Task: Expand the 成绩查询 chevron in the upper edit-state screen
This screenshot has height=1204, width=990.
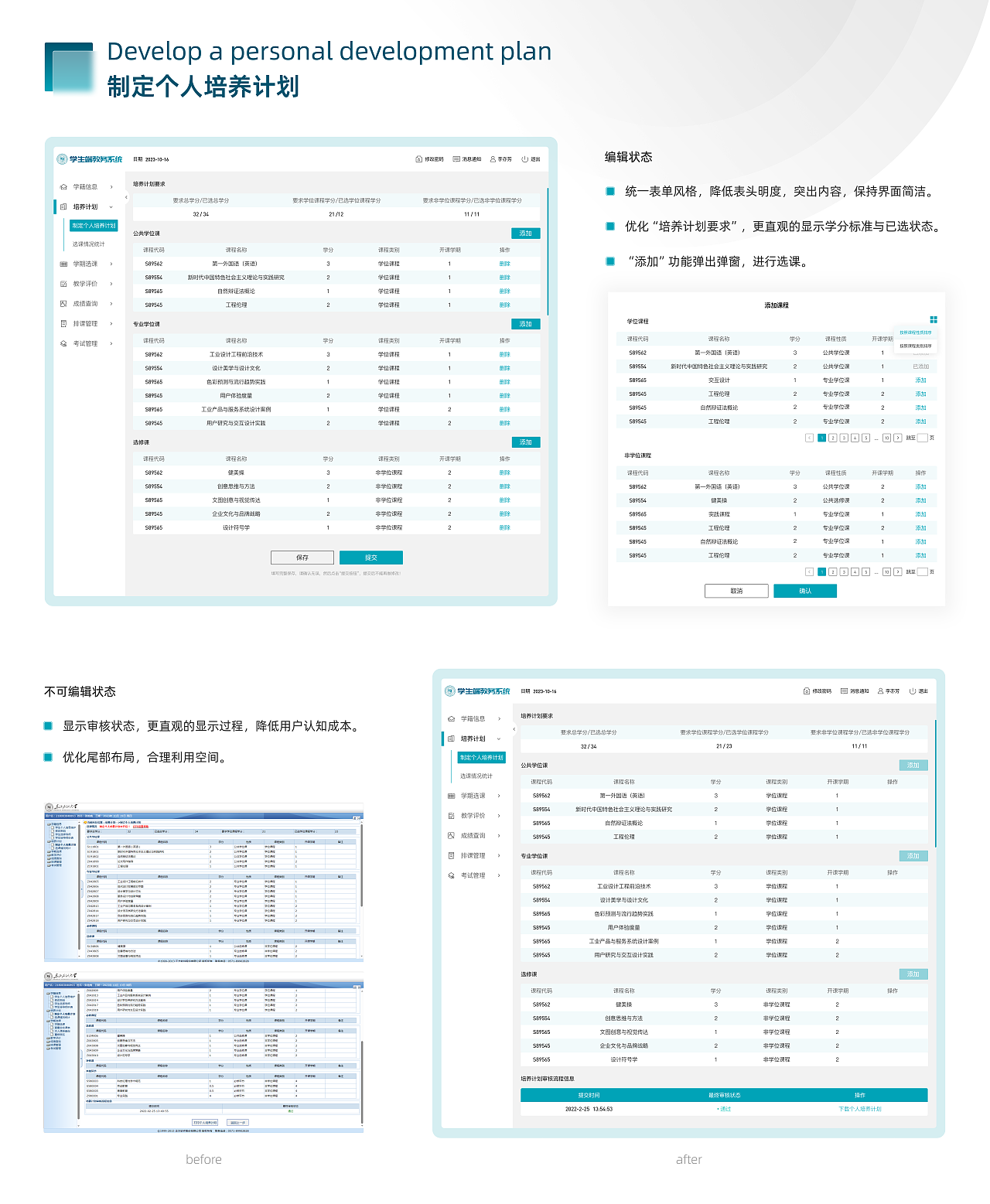Action: (x=111, y=304)
